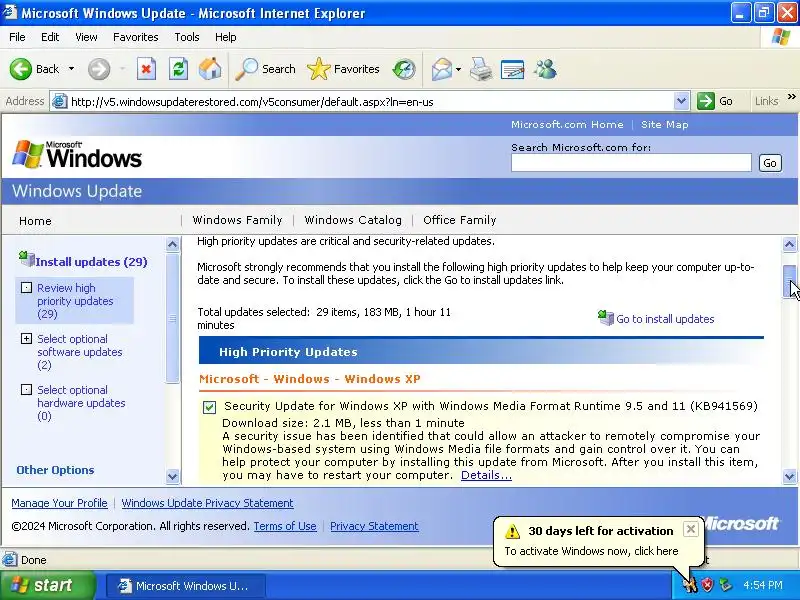The width and height of the screenshot is (800, 600).
Task: Open the Windows Start button
Action: click(48, 585)
